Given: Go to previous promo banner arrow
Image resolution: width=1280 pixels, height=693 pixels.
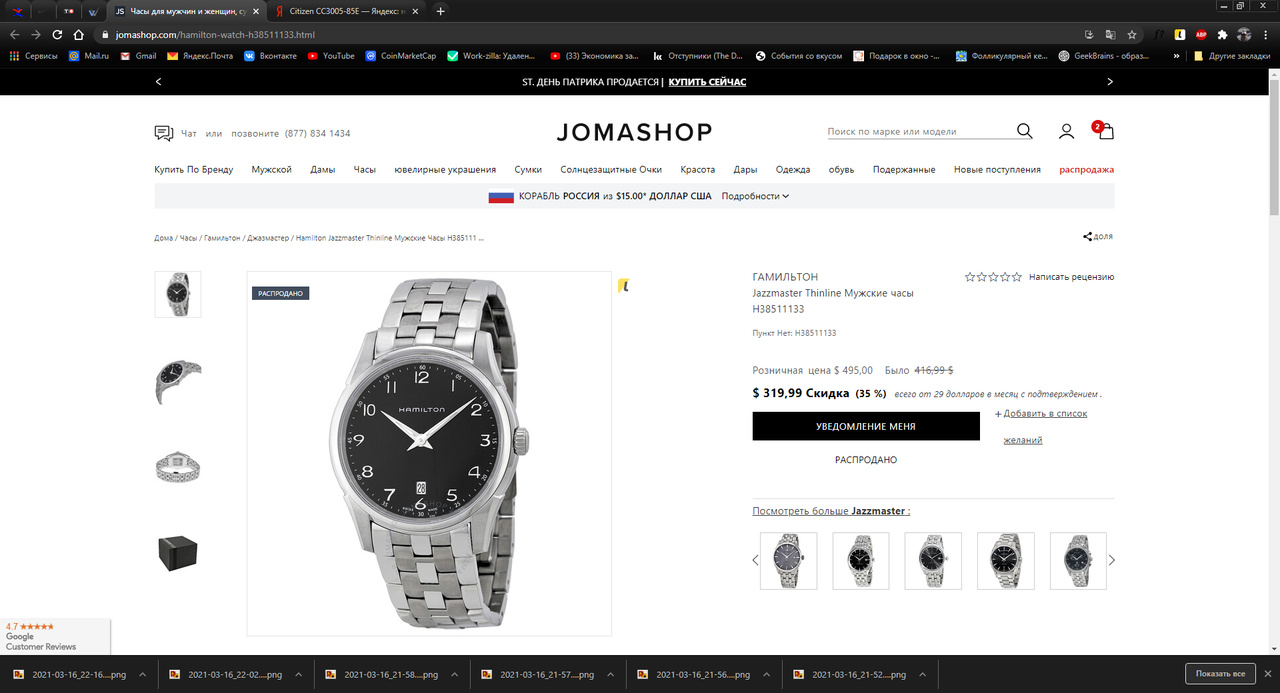Looking at the screenshot, I should pos(158,82).
